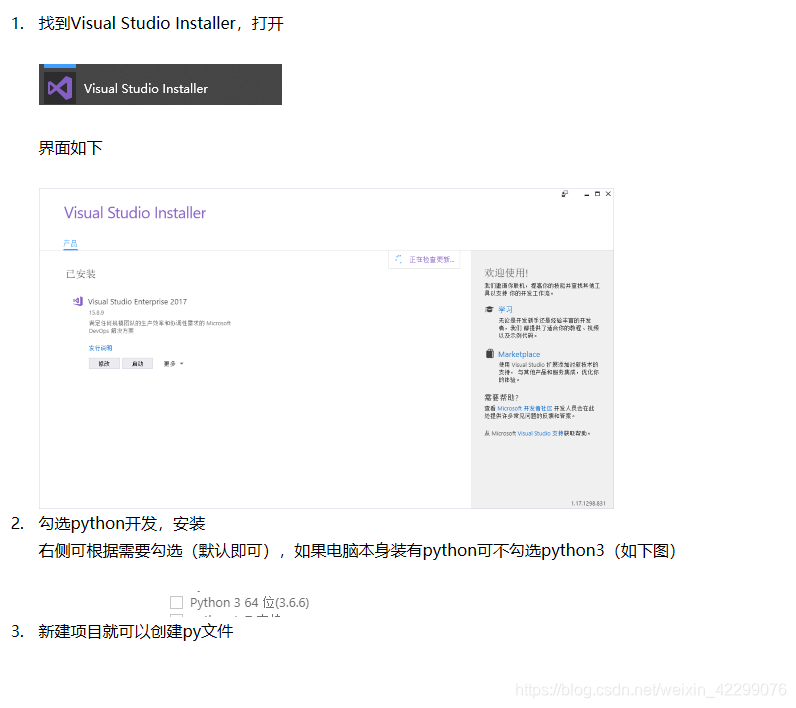This screenshot has height=708, width=796.
Task: Click the 正在检查更新 status box
Action: 424,259
